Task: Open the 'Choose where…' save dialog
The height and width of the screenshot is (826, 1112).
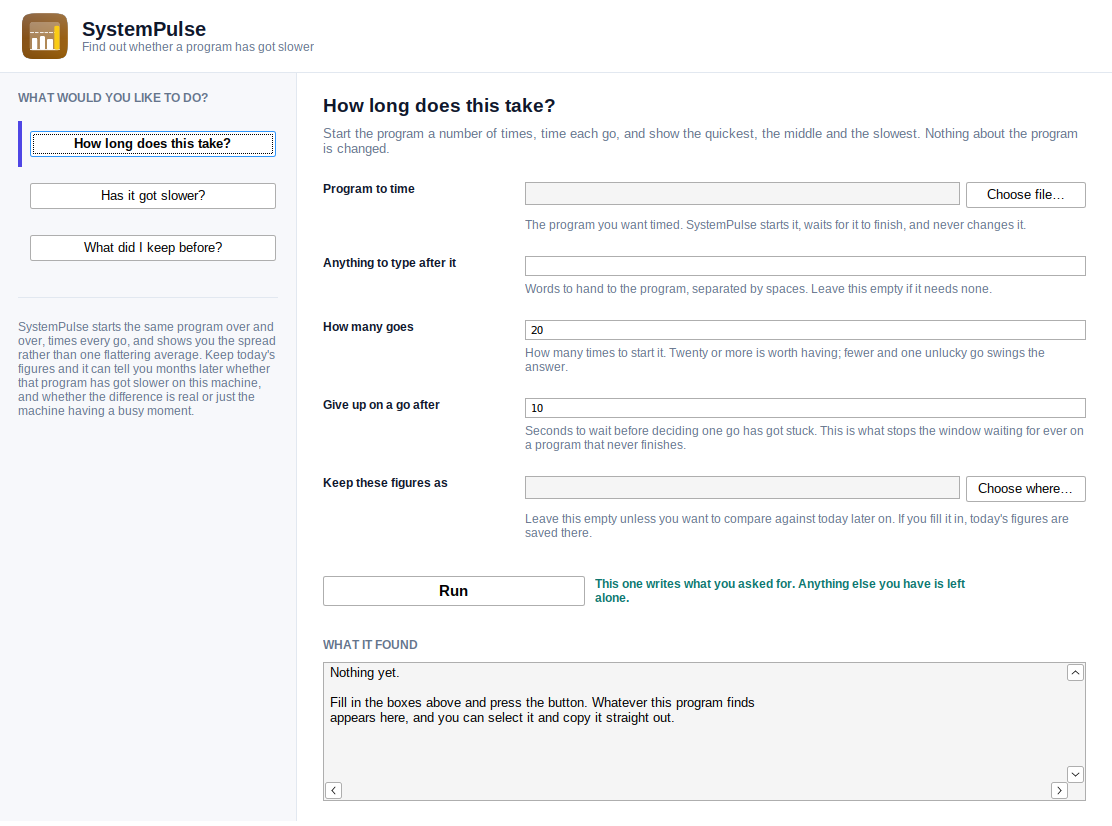Action: click(1025, 489)
